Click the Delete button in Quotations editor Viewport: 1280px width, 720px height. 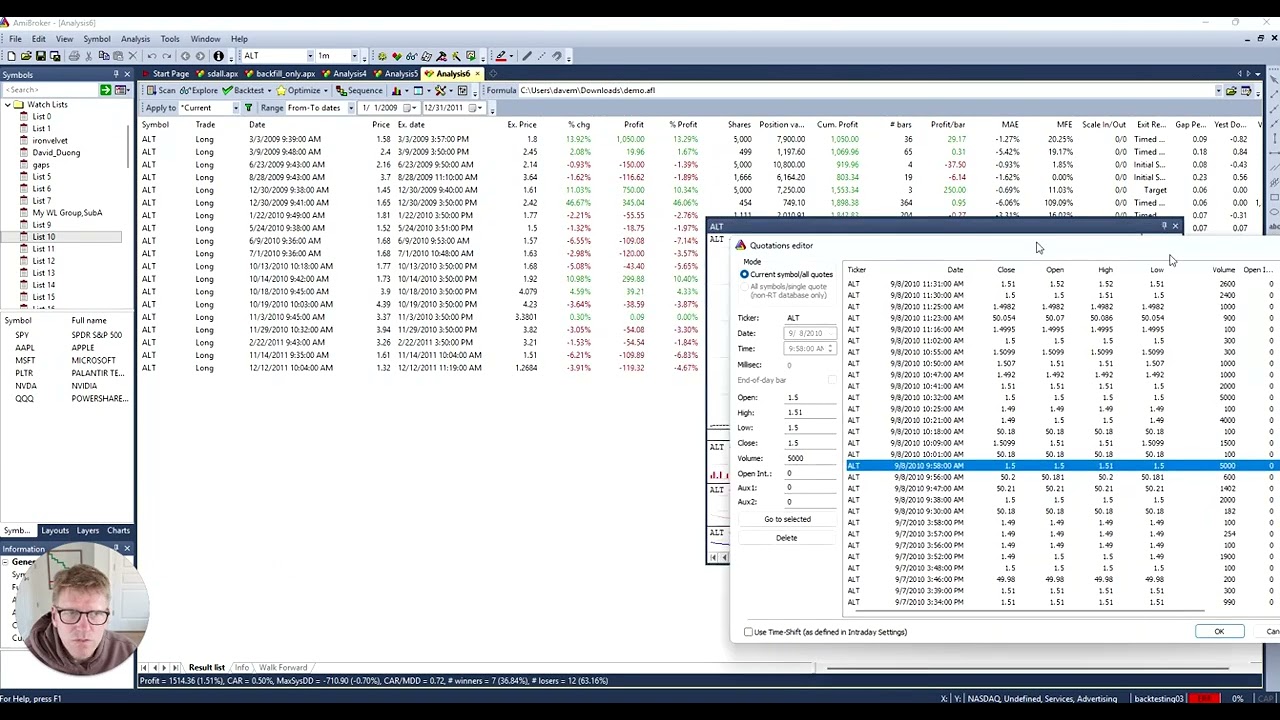tap(787, 538)
